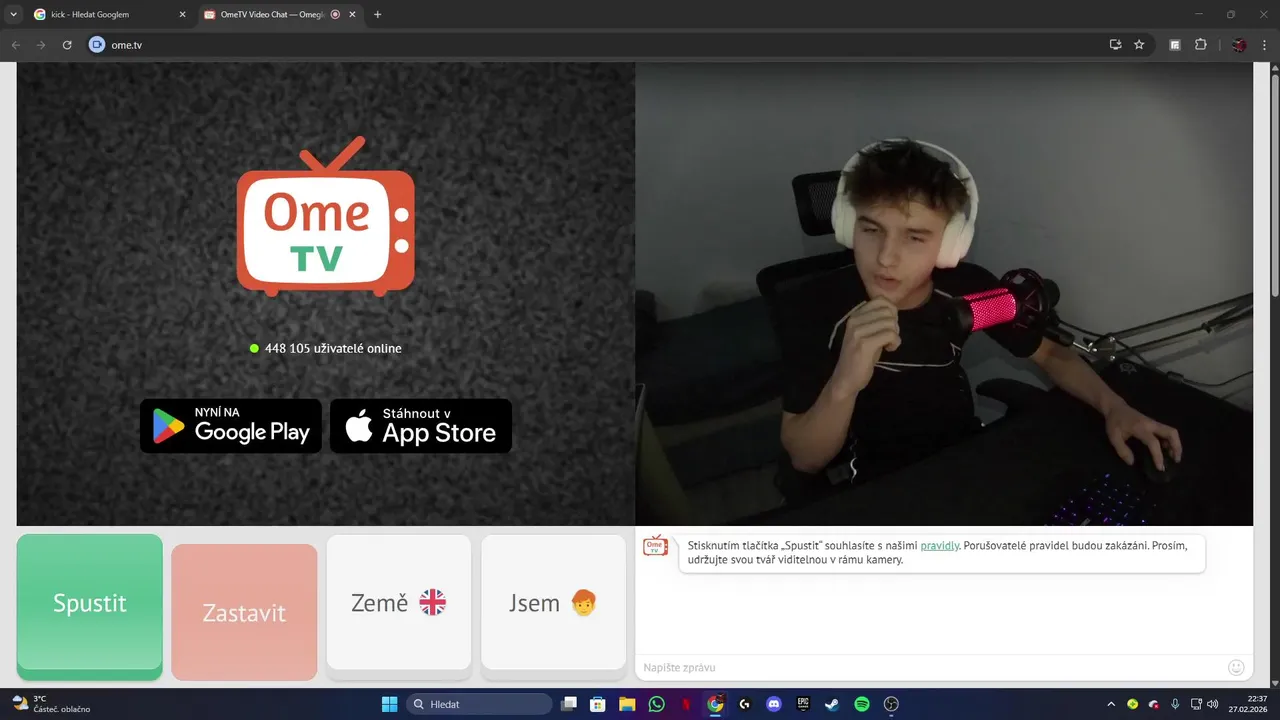This screenshot has width=1280, height=720.
Task: Open Discord from the taskbar
Action: [773, 704]
